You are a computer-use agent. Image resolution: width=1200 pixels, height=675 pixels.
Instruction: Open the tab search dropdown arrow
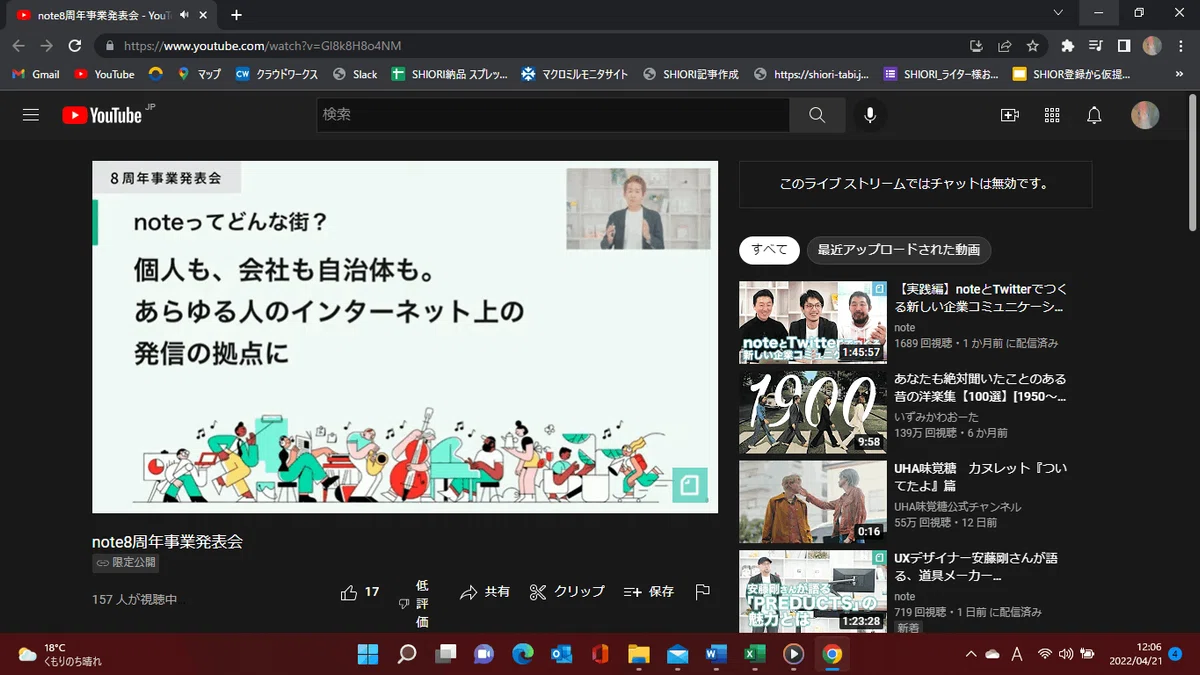coord(1058,13)
